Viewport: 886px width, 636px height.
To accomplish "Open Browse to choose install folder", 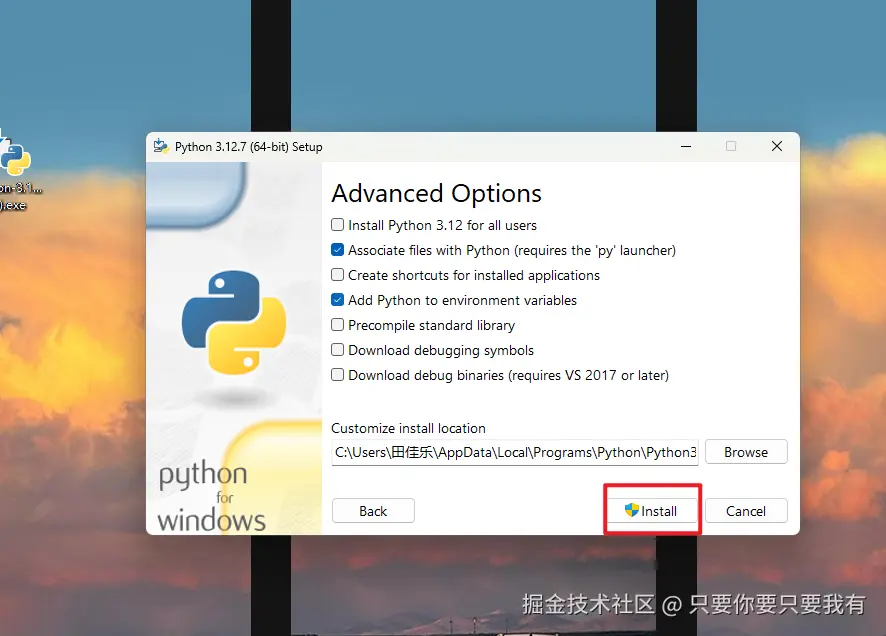I will point(746,452).
